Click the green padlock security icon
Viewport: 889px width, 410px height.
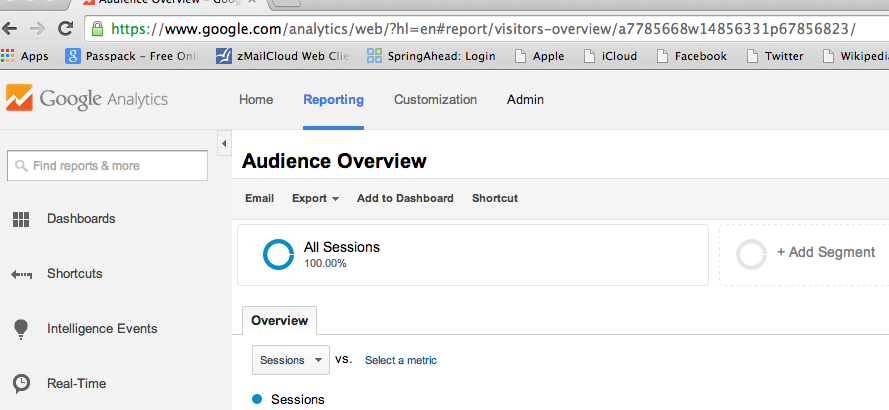98,28
